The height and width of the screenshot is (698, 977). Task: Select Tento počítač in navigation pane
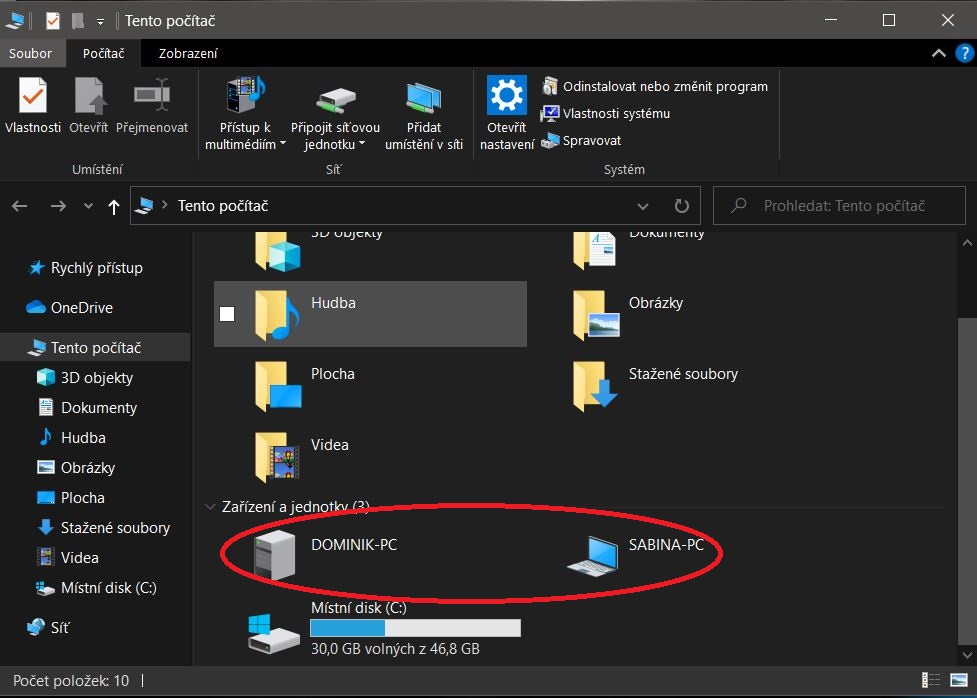pyautogui.click(x=95, y=348)
